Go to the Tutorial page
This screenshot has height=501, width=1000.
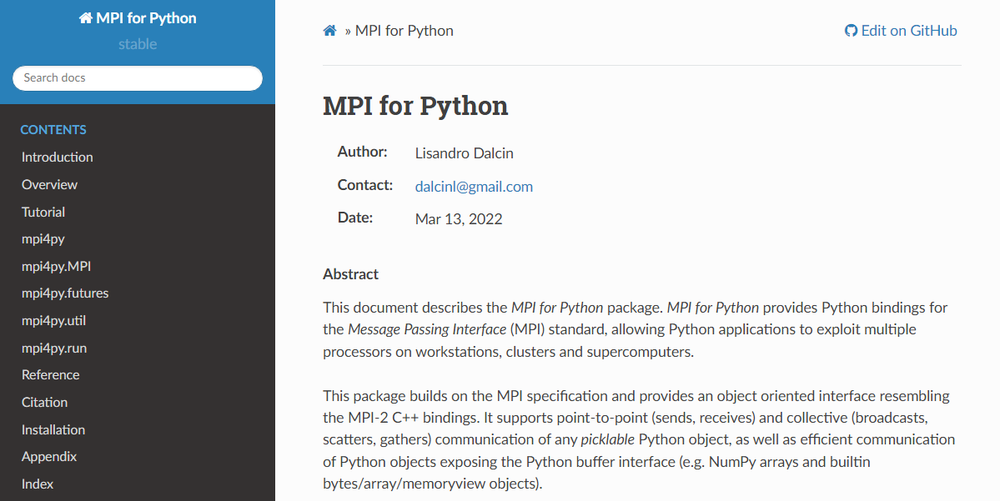point(43,212)
